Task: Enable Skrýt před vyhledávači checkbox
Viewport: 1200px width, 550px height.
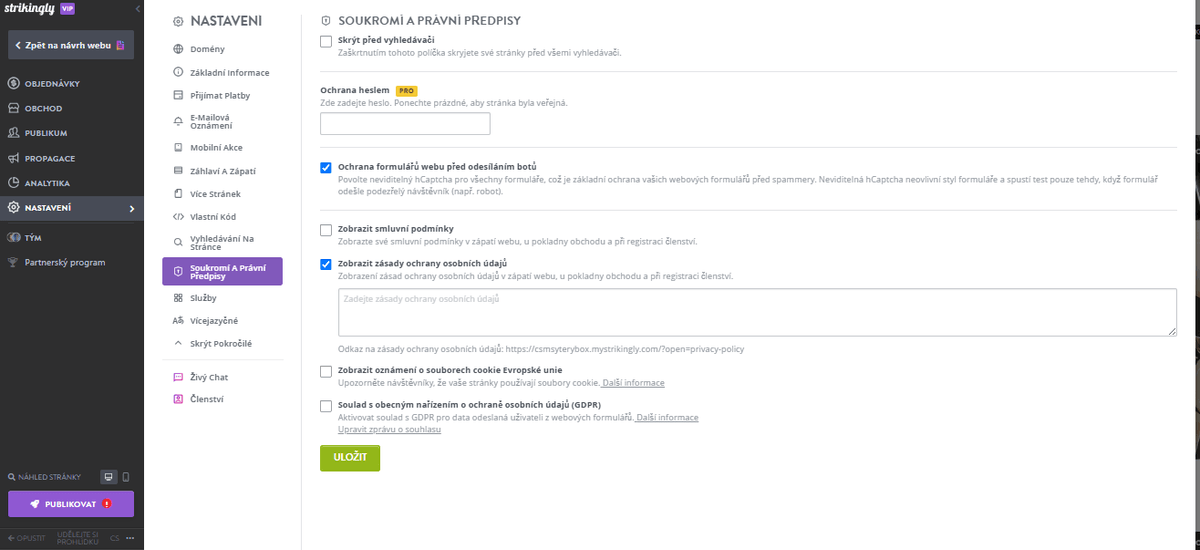Action: coord(326,41)
